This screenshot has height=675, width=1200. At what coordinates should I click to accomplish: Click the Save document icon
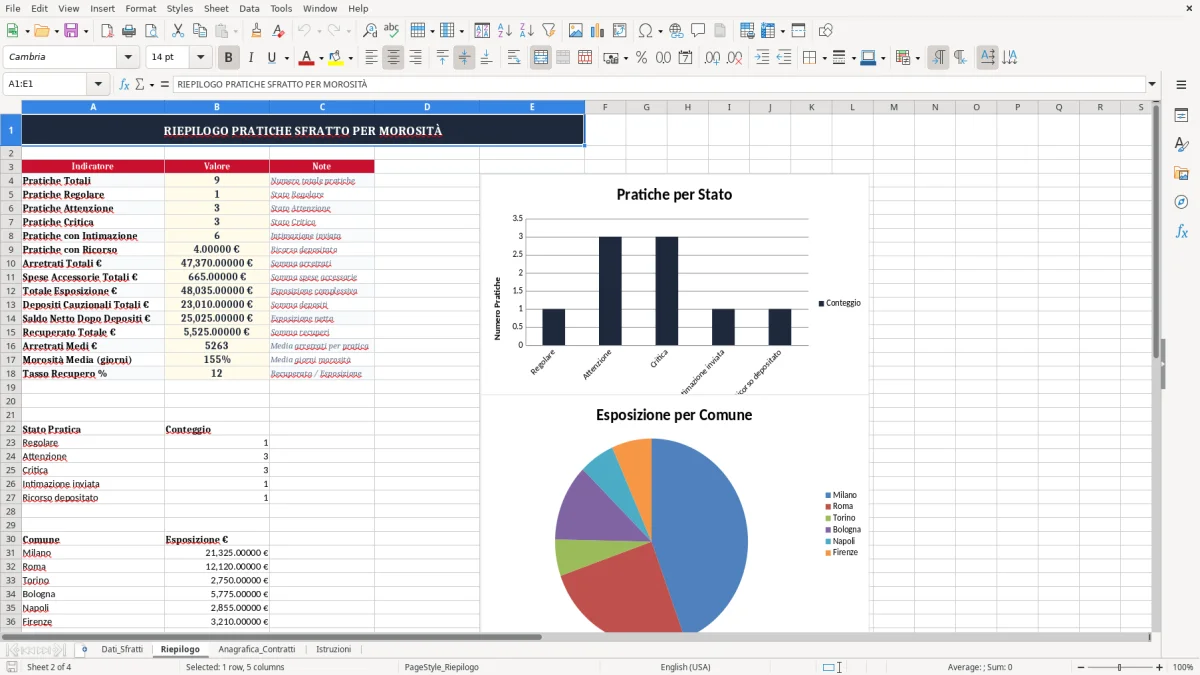coord(71,31)
